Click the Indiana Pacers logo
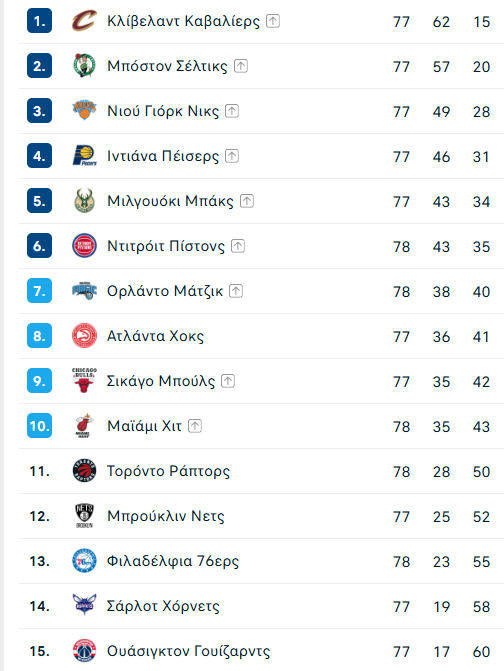 84,156
